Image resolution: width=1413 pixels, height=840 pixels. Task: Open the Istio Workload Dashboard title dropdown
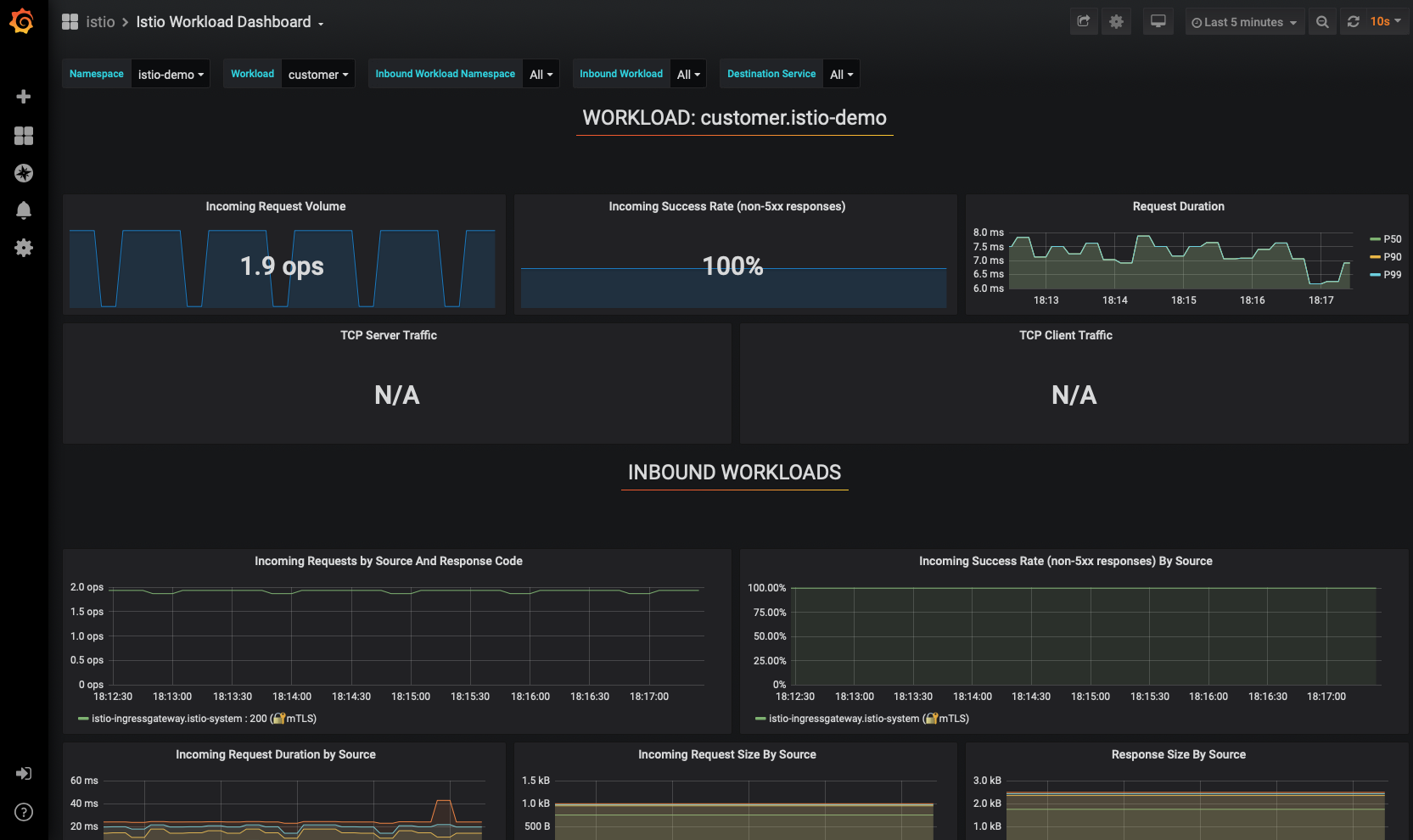click(230, 22)
